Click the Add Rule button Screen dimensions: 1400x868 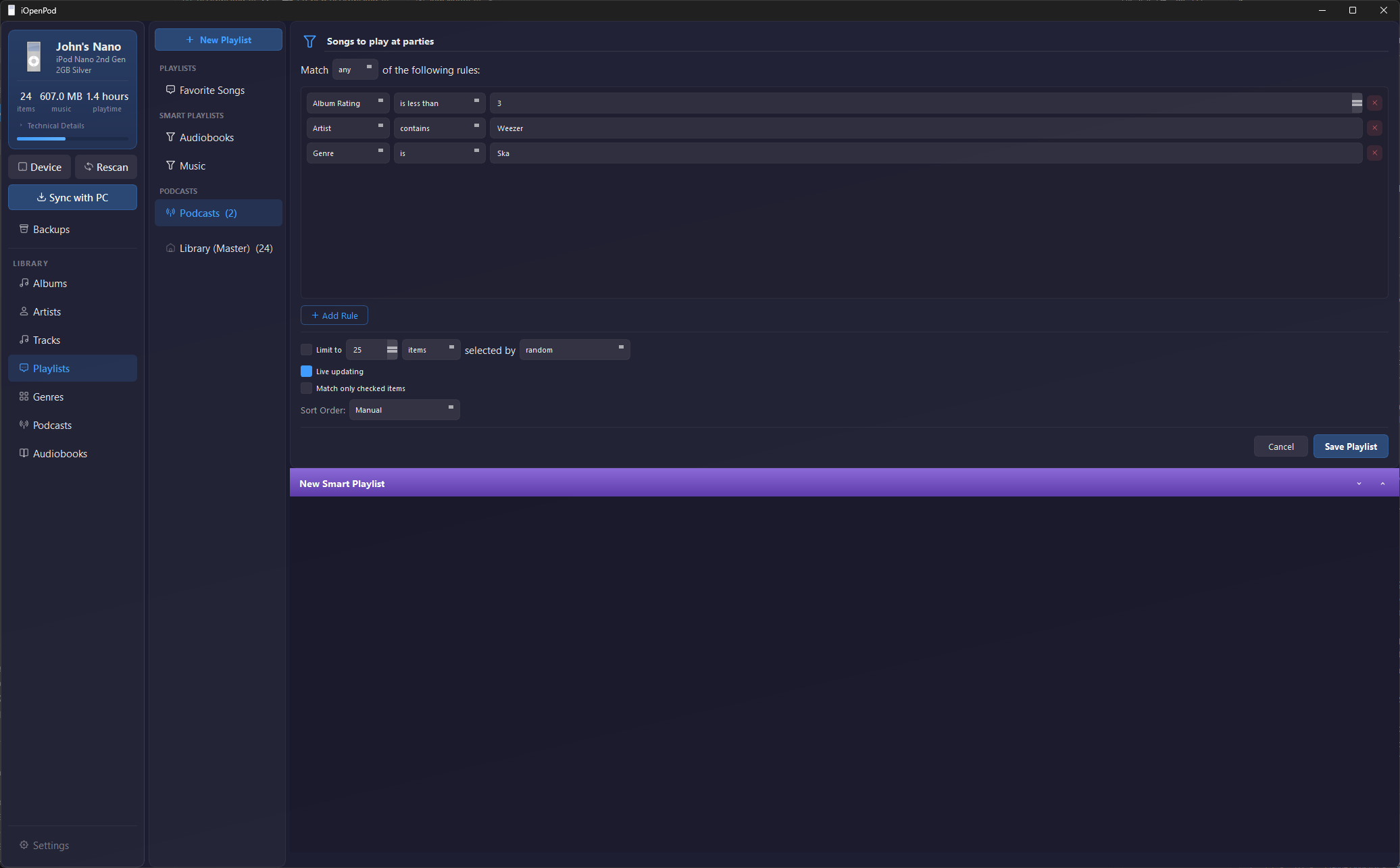334,315
